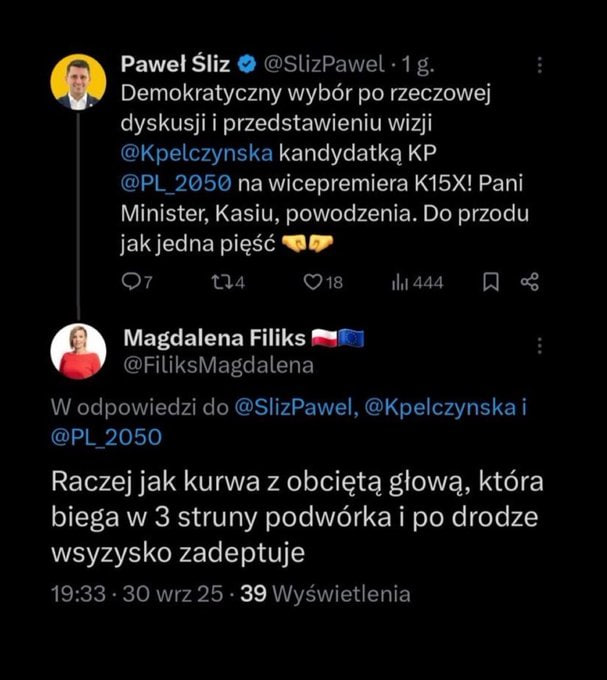Click the 19:33 · 30 wrz 25 timestamp

pyautogui.click(x=136, y=593)
